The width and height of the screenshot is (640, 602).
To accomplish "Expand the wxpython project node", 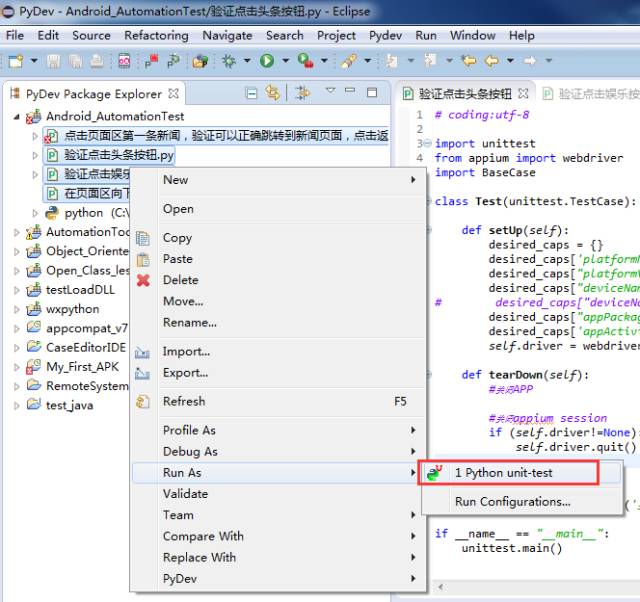I will coord(16,309).
